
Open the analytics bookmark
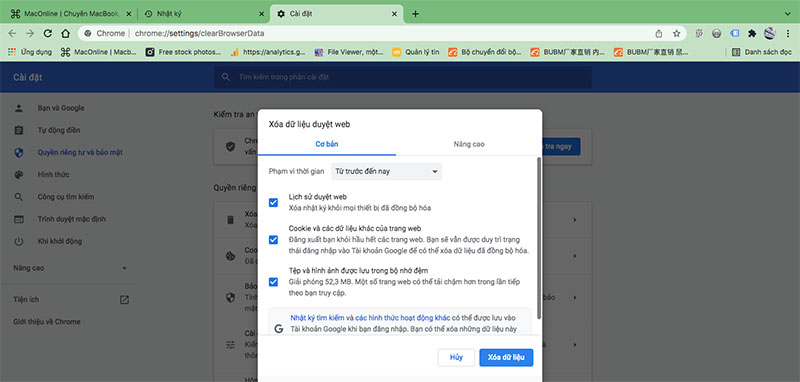point(268,52)
